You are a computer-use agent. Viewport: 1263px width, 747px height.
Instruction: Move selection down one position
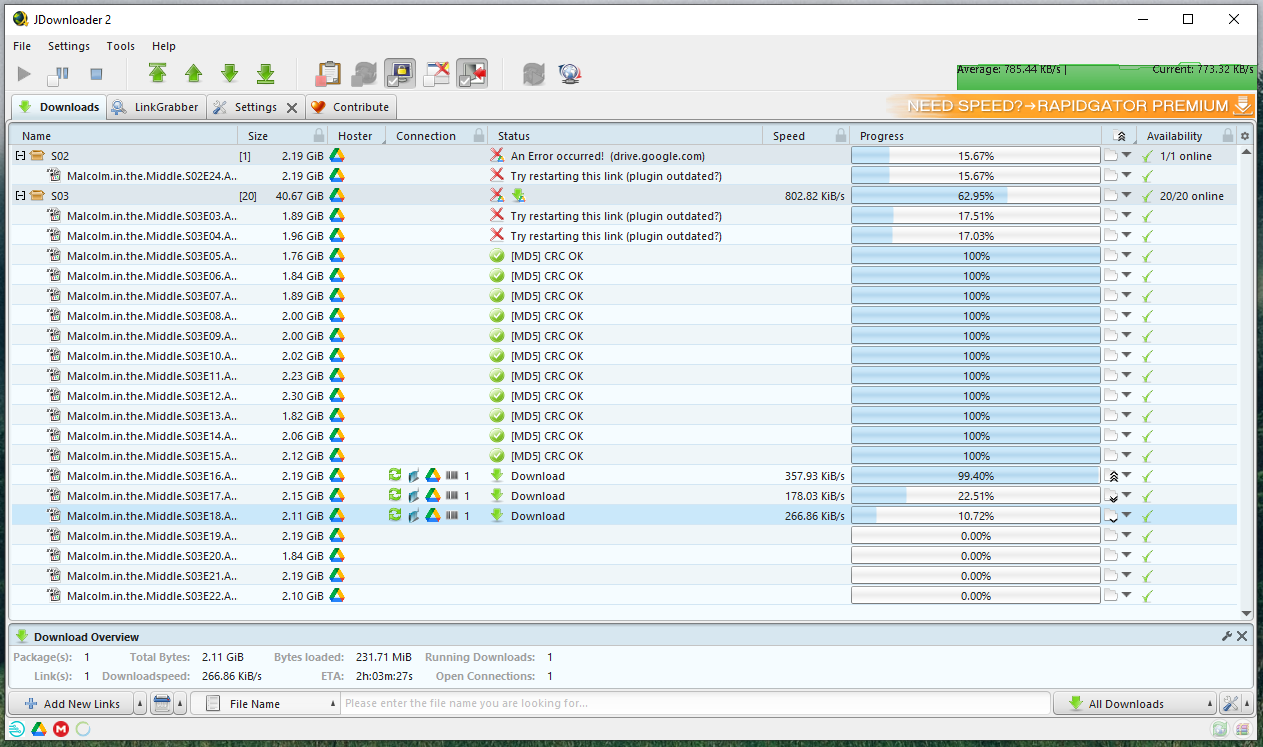(229, 73)
